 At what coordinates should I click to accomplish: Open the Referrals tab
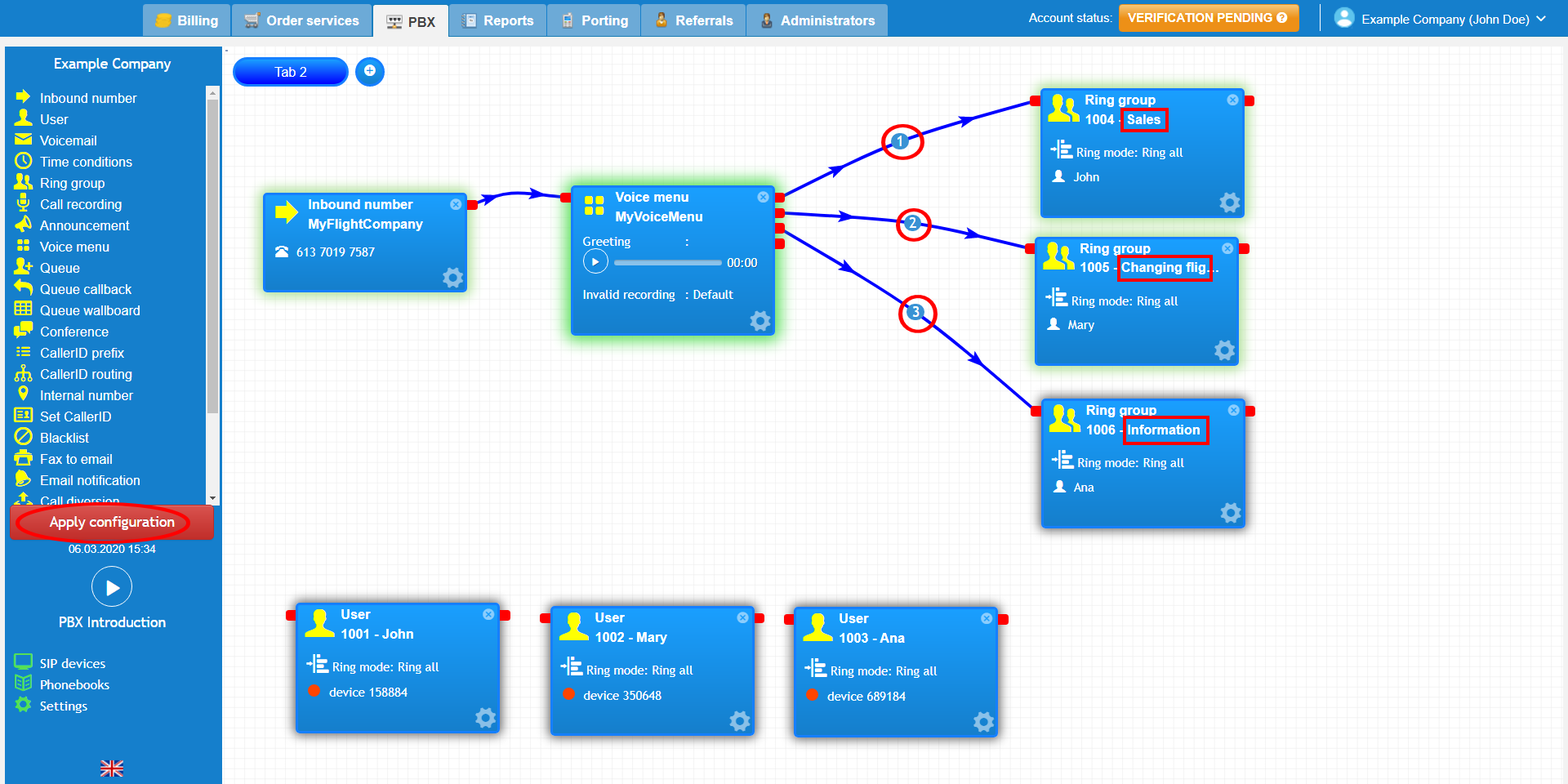tap(693, 20)
